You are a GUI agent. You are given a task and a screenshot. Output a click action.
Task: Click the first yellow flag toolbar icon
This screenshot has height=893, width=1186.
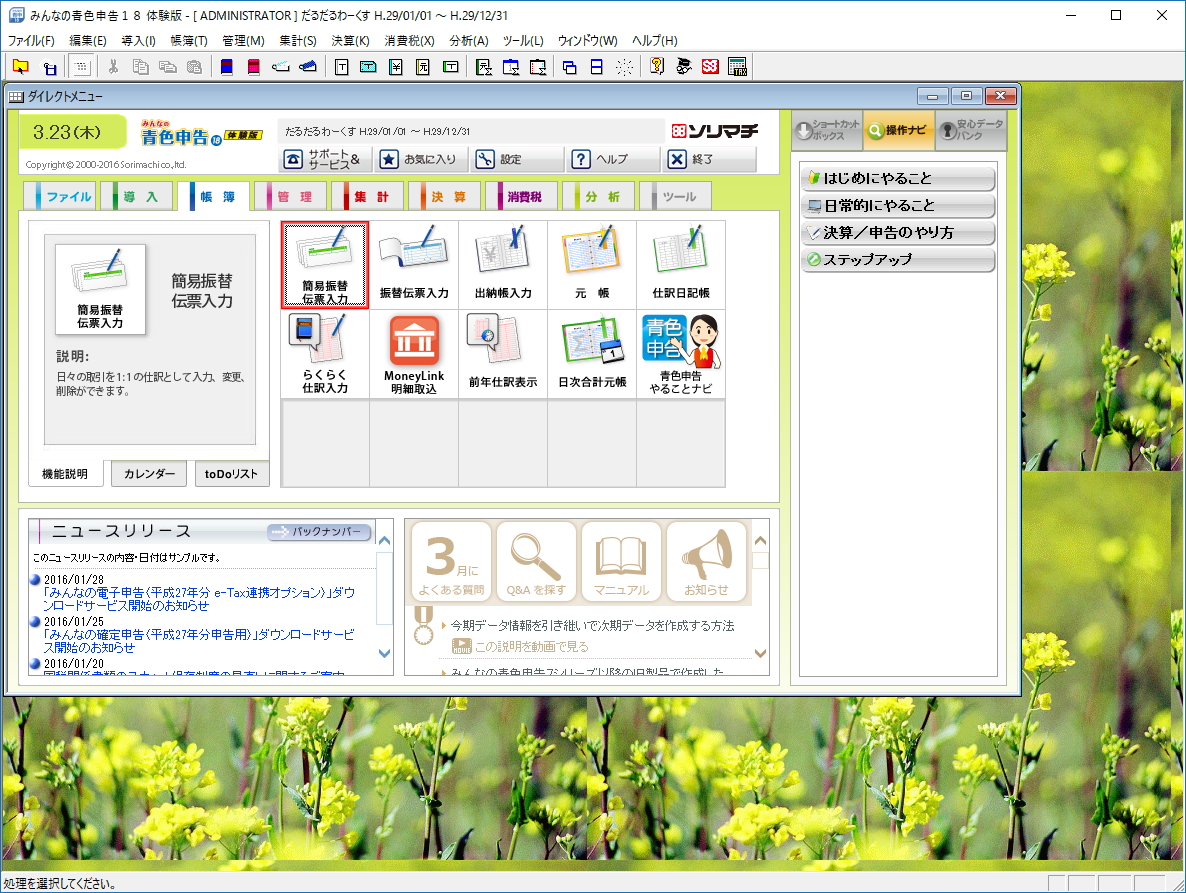coord(20,67)
